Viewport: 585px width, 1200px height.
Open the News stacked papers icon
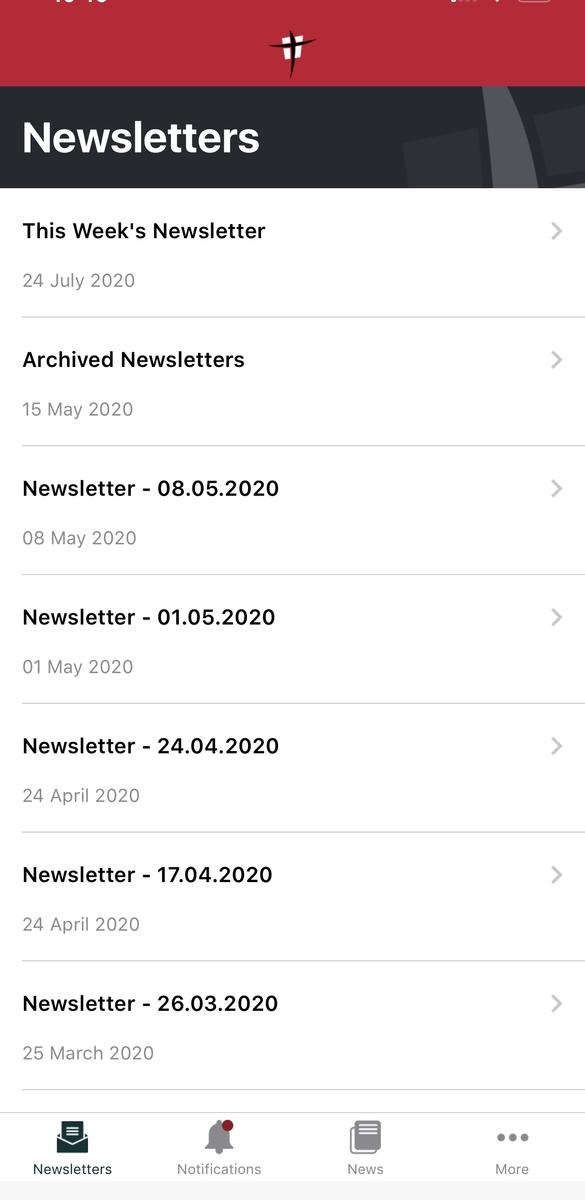(x=365, y=1138)
